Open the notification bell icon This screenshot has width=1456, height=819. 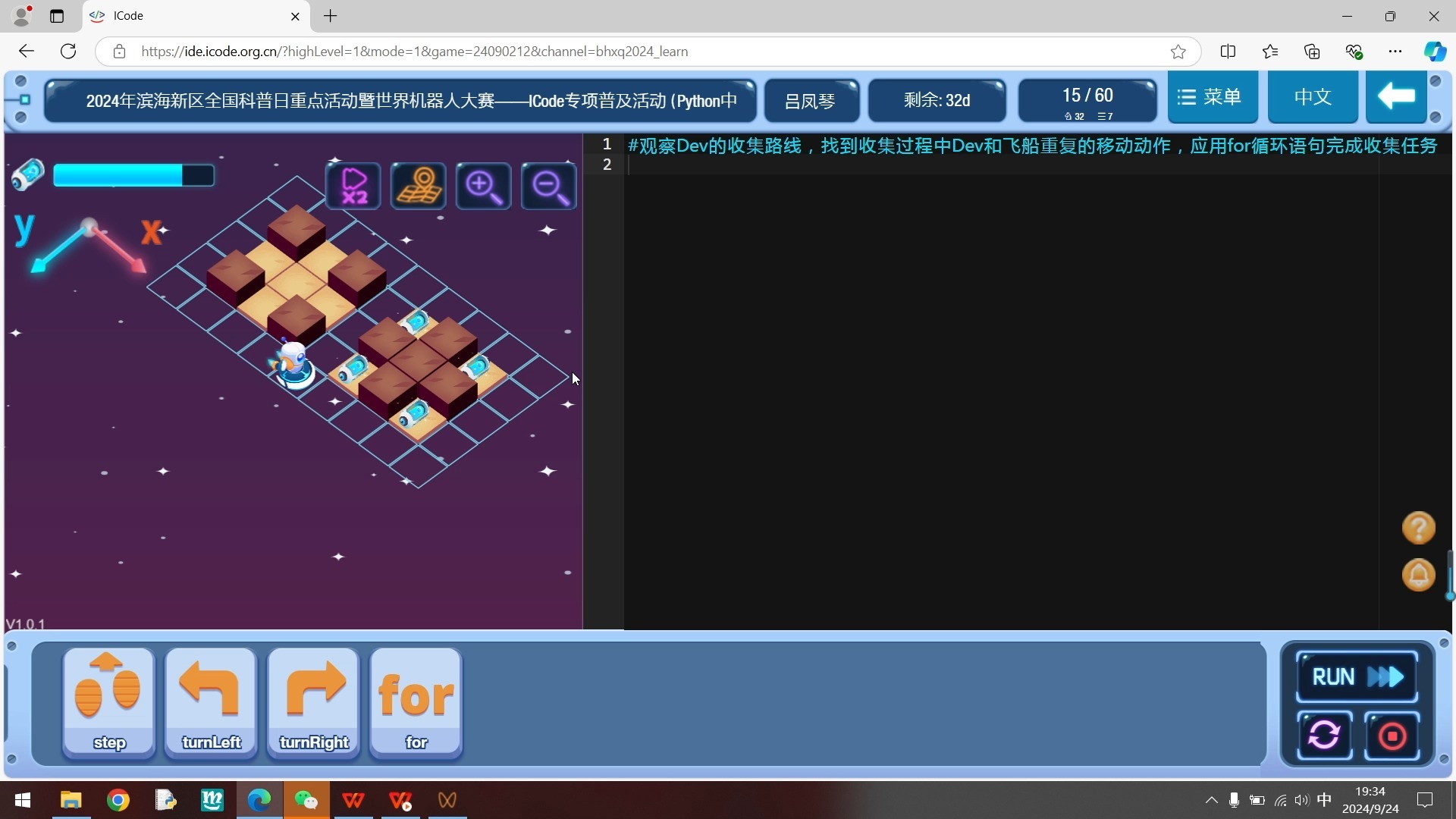click(1418, 575)
